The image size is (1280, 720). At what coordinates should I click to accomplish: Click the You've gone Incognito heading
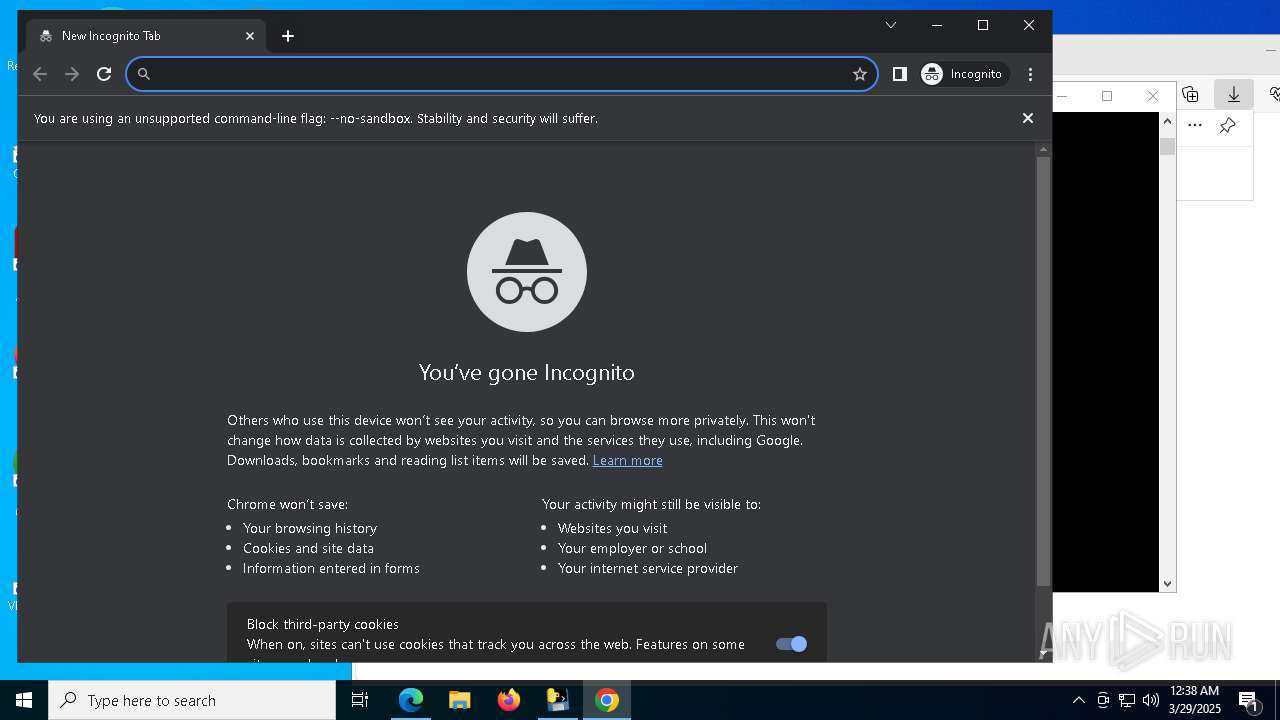527,372
